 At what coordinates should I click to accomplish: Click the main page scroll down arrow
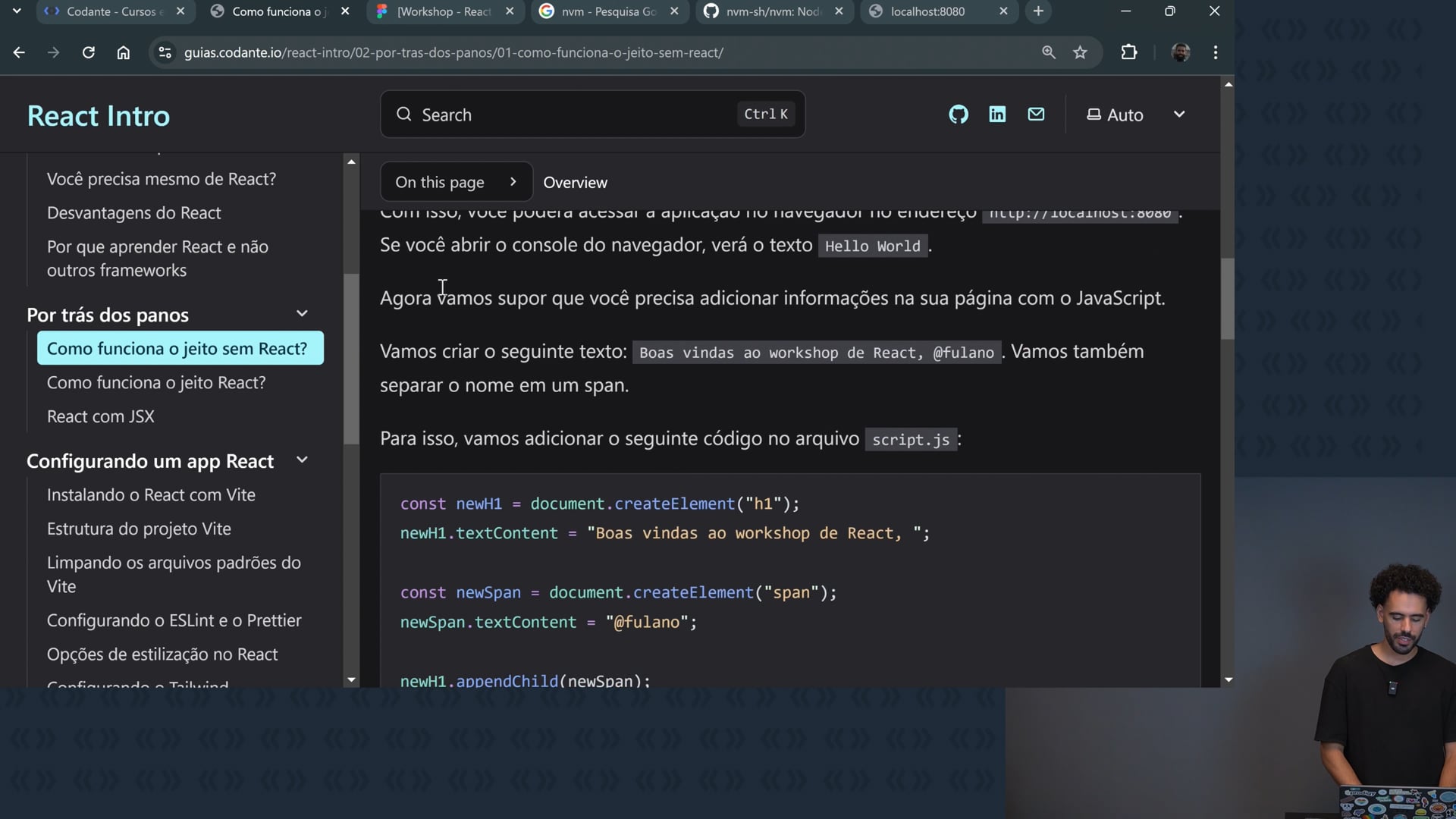click(x=1228, y=680)
